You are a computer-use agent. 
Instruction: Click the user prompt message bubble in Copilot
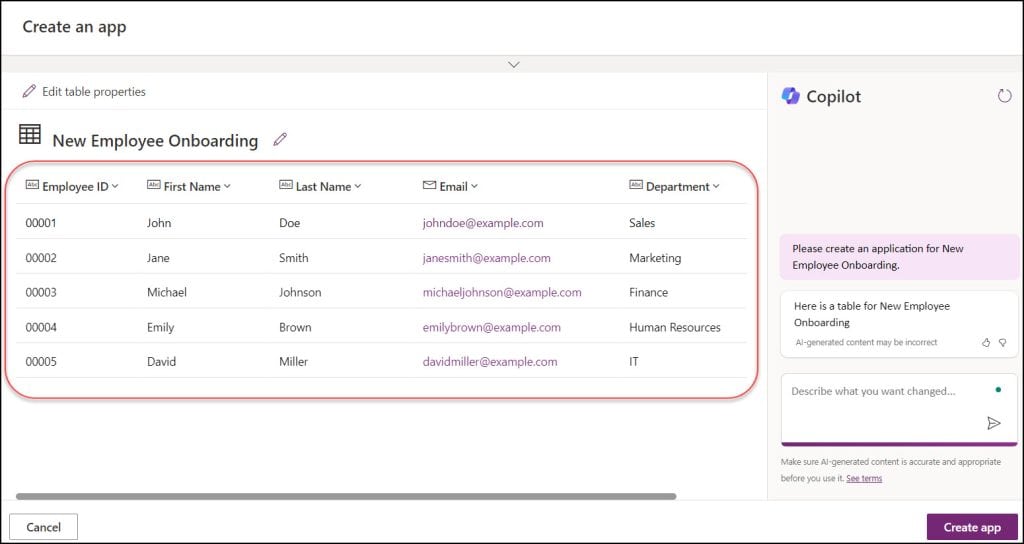tap(899, 257)
